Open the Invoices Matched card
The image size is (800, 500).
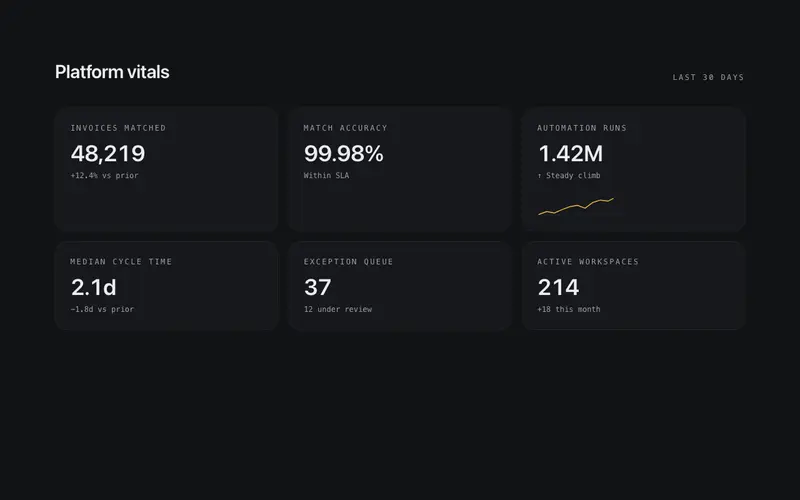tap(166, 169)
